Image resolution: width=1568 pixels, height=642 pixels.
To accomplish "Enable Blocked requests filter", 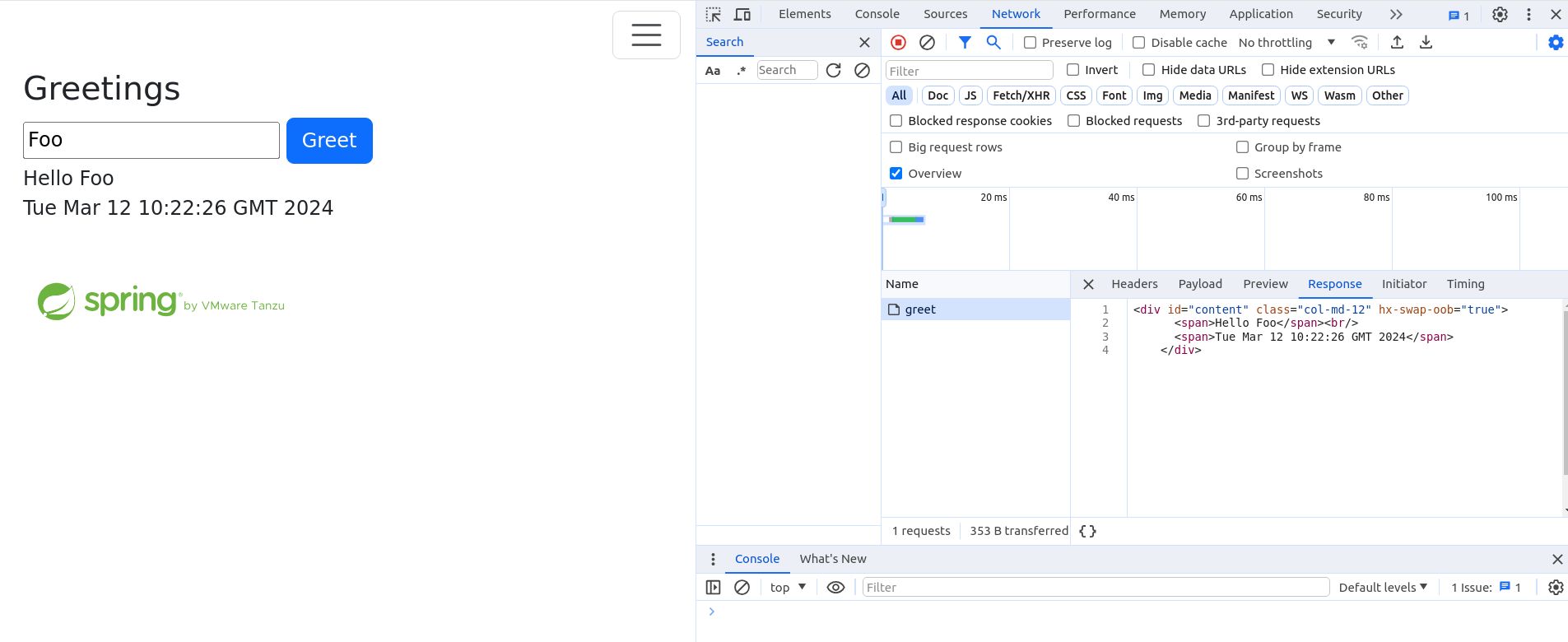I will [1073, 121].
